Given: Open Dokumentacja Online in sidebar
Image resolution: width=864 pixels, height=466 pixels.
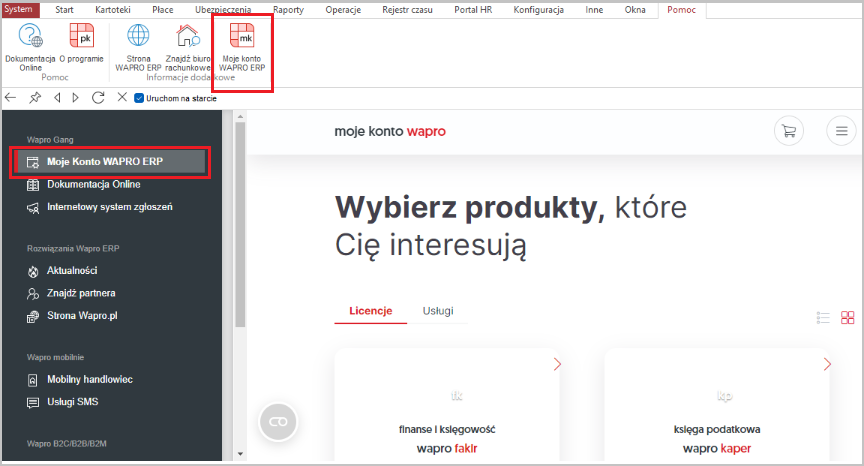Looking at the screenshot, I should pos(94,185).
